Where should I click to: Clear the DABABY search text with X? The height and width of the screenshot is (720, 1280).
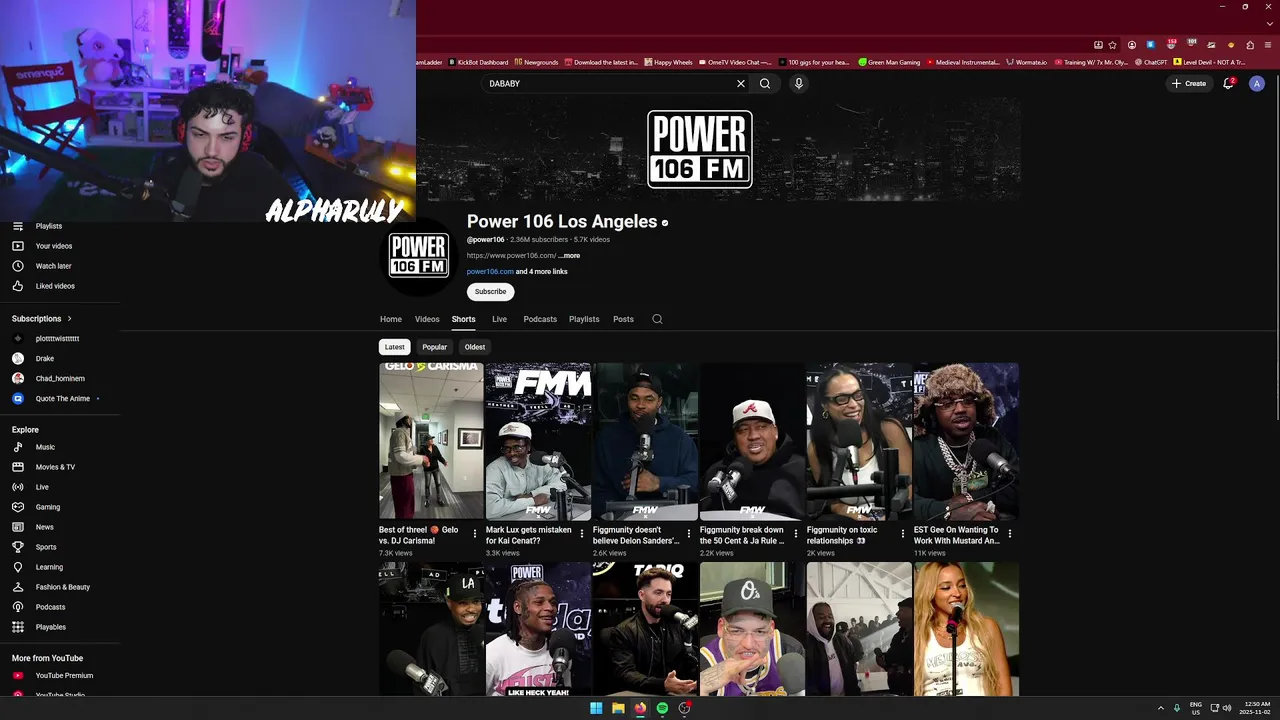(x=741, y=84)
